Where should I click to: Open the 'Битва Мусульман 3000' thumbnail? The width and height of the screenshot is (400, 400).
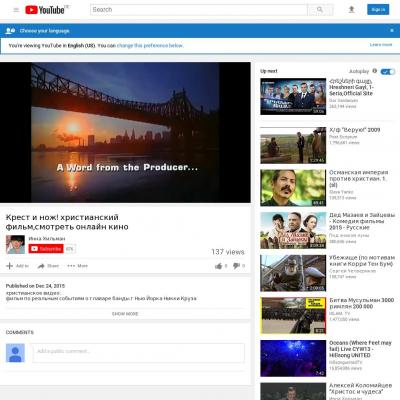[x=293, y=316]
